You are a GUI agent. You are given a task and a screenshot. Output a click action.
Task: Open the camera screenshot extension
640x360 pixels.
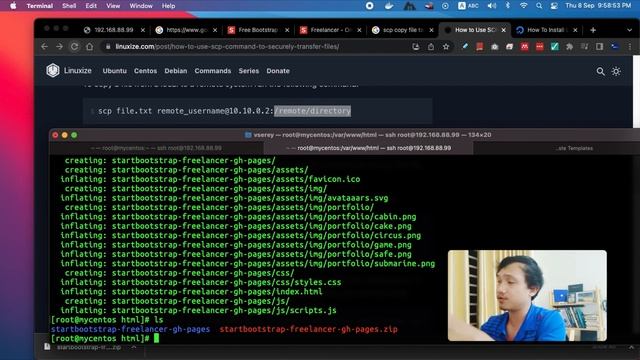495,47
